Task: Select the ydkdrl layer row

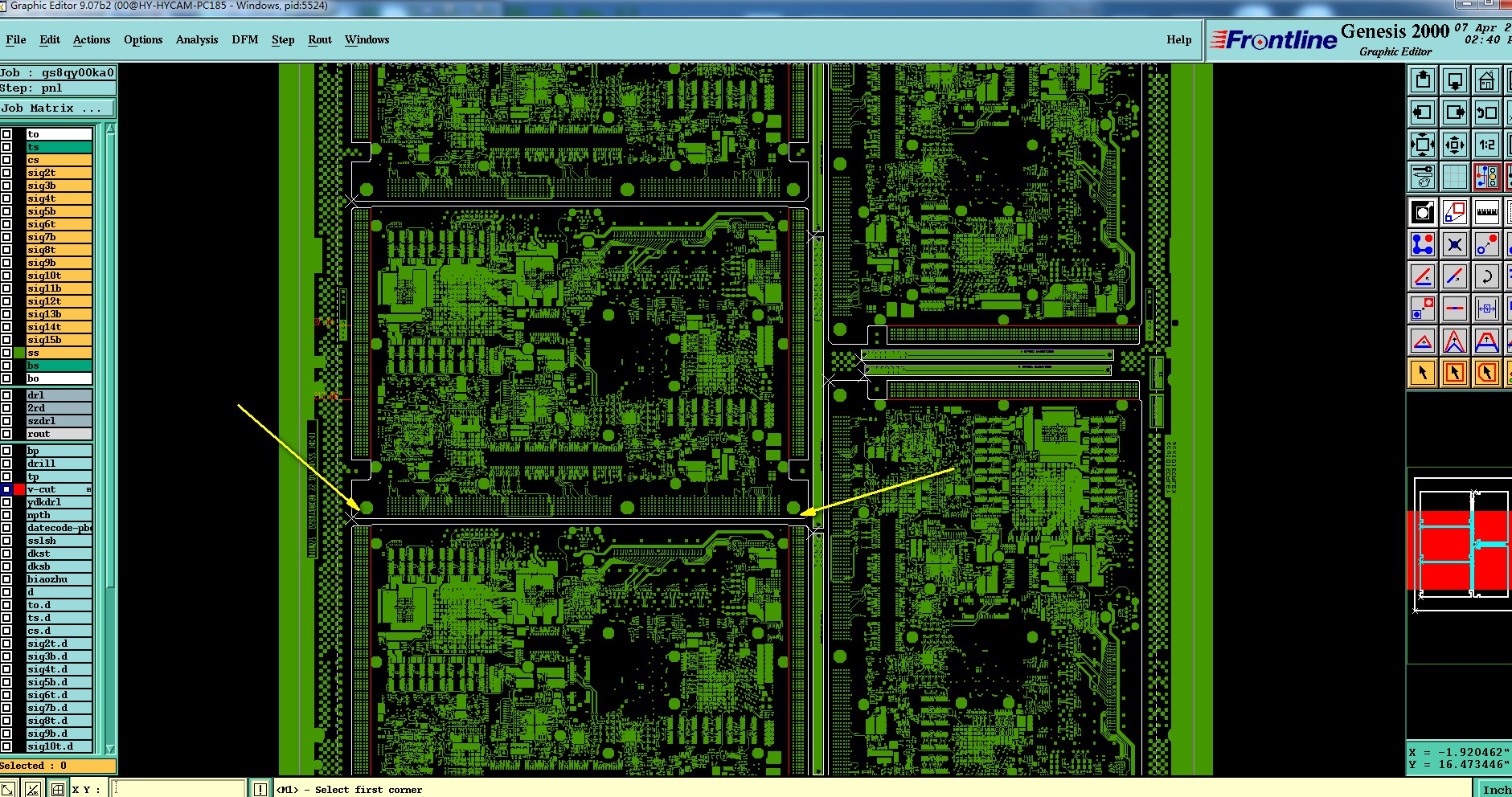Action: [x=59, y=502]
